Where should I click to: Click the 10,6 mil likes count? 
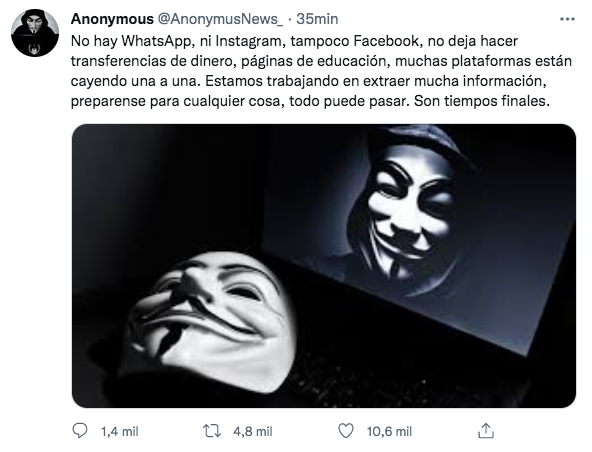coord(389,431)
